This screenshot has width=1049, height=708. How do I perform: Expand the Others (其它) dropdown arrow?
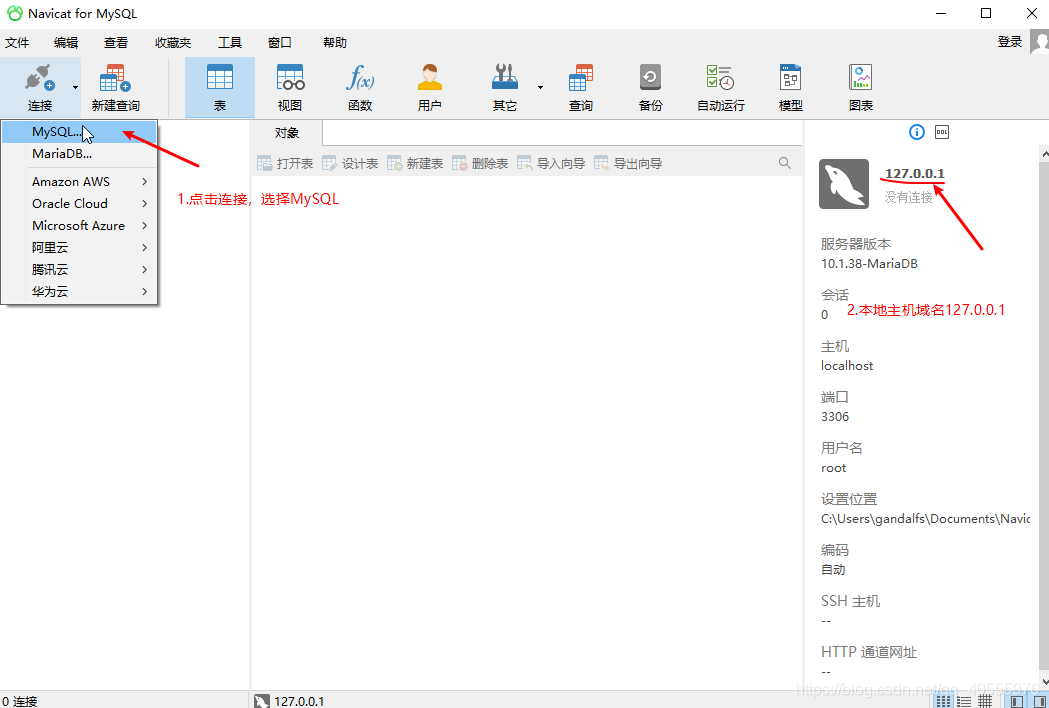(541, 87)
